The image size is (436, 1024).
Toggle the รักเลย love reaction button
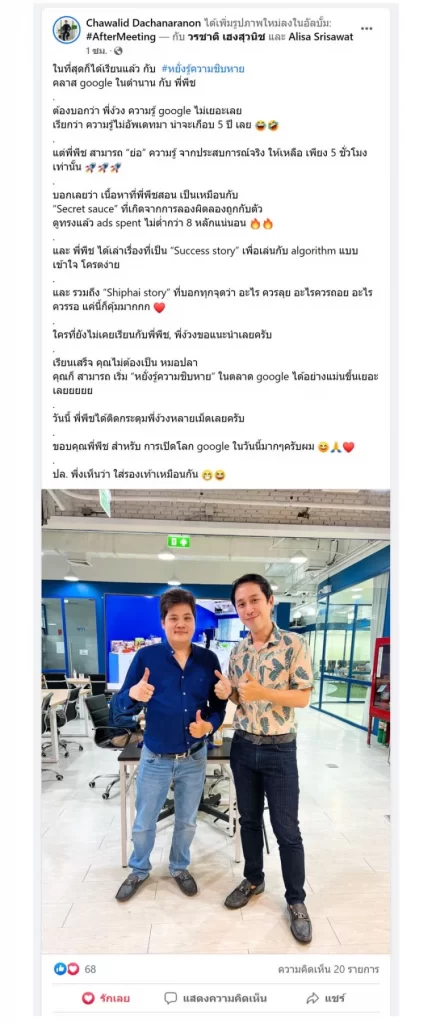106,998
